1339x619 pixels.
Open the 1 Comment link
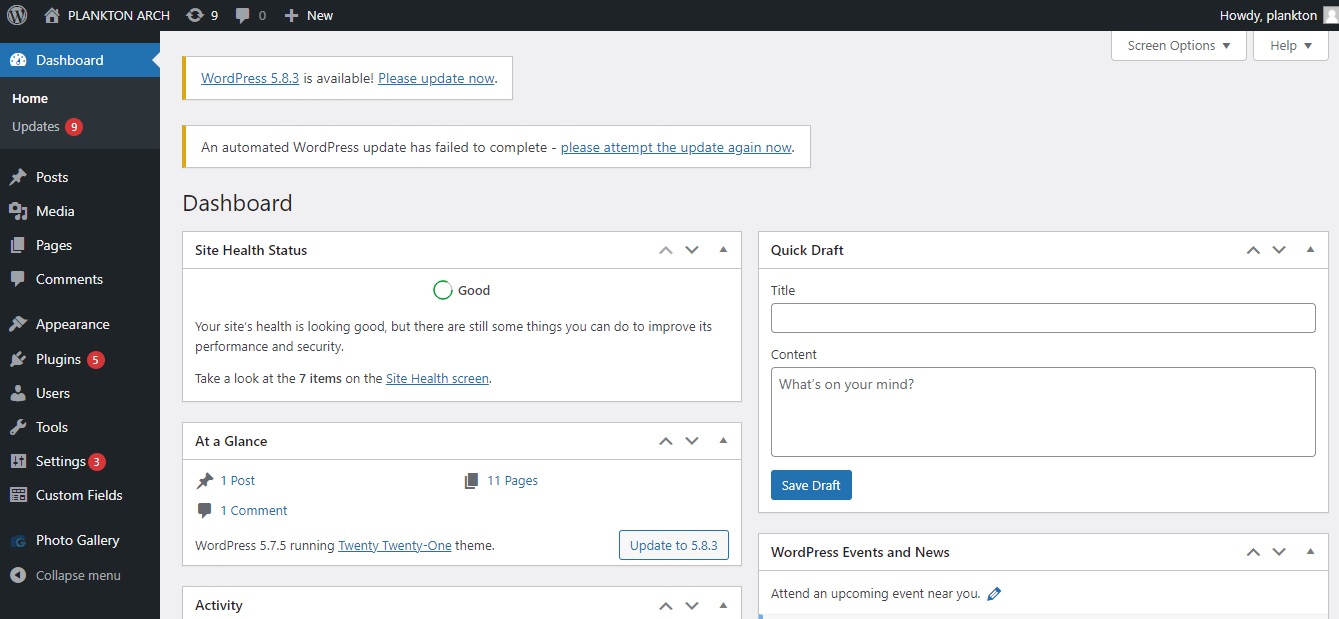(x=254, y=511)
